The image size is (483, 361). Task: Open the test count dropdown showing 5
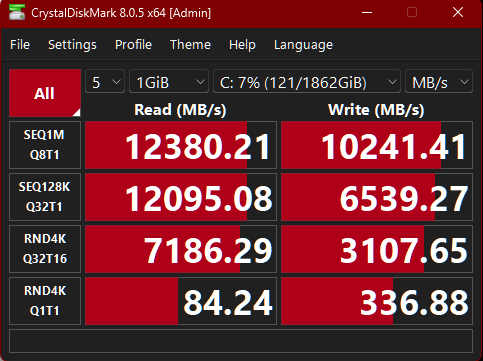[105, 81]
